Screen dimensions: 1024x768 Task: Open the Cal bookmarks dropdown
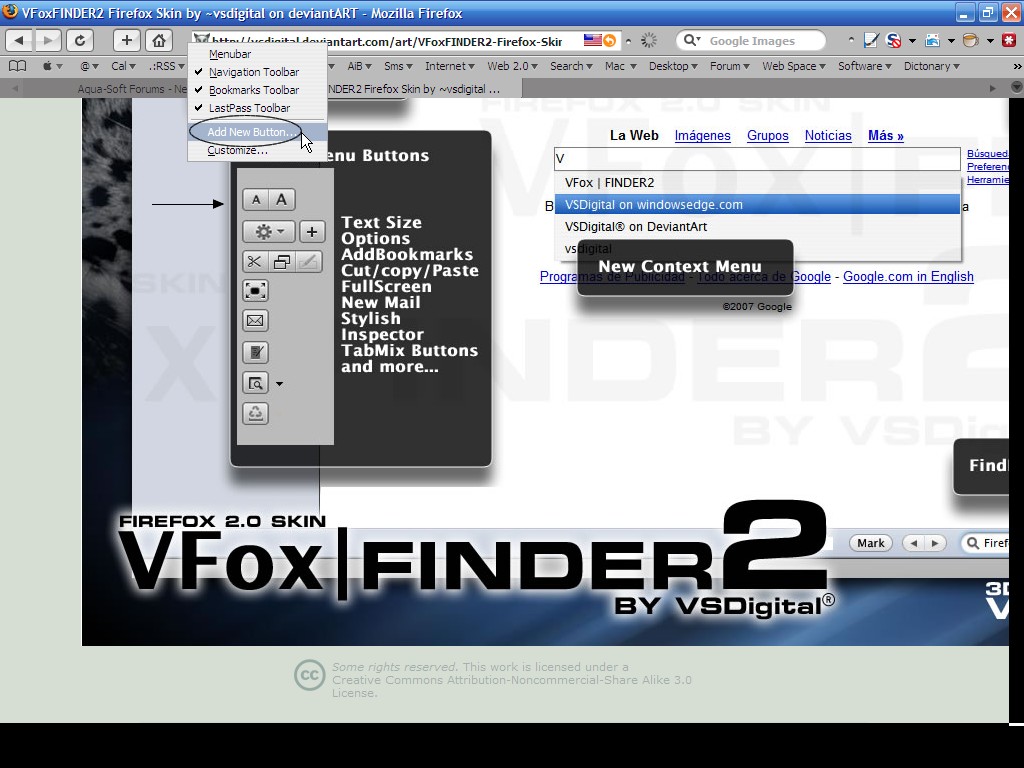pyautogui.click(x=123, y=66)
